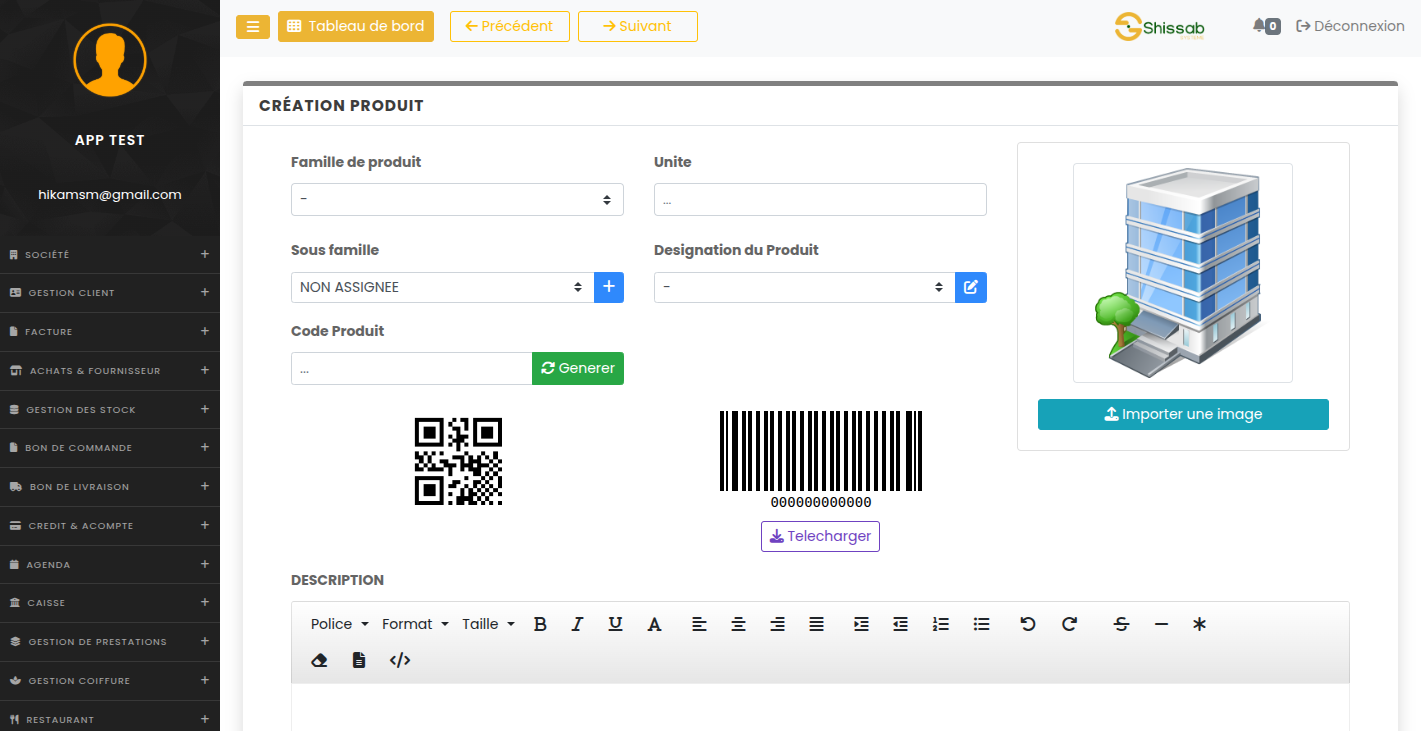Expand the Gestion Client sidebar section
This screenshot has width=1421, height=731.
click(110, 293)
